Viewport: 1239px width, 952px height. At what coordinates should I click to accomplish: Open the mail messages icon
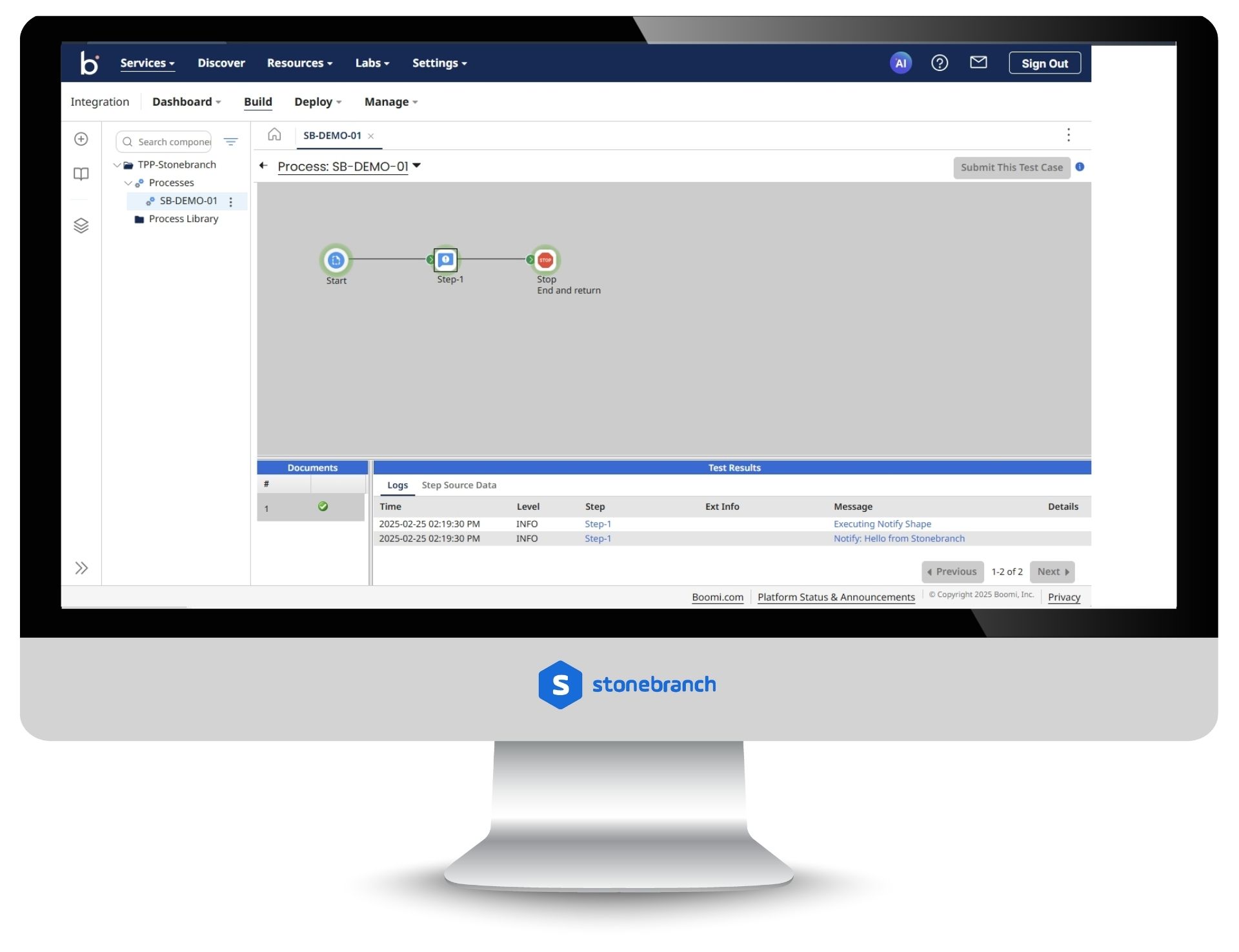978,63
